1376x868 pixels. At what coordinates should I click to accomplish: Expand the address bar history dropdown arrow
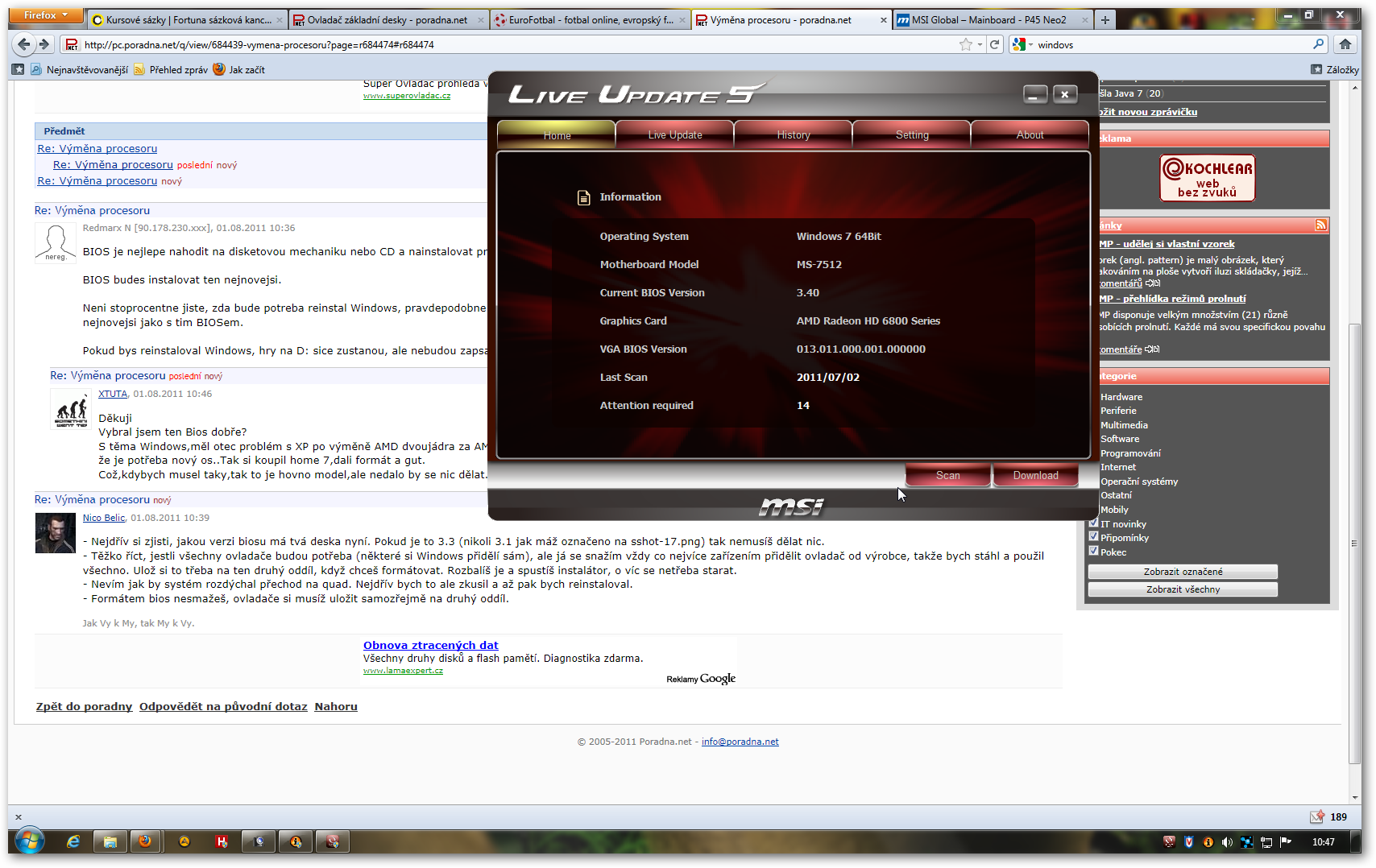(980, 45)
